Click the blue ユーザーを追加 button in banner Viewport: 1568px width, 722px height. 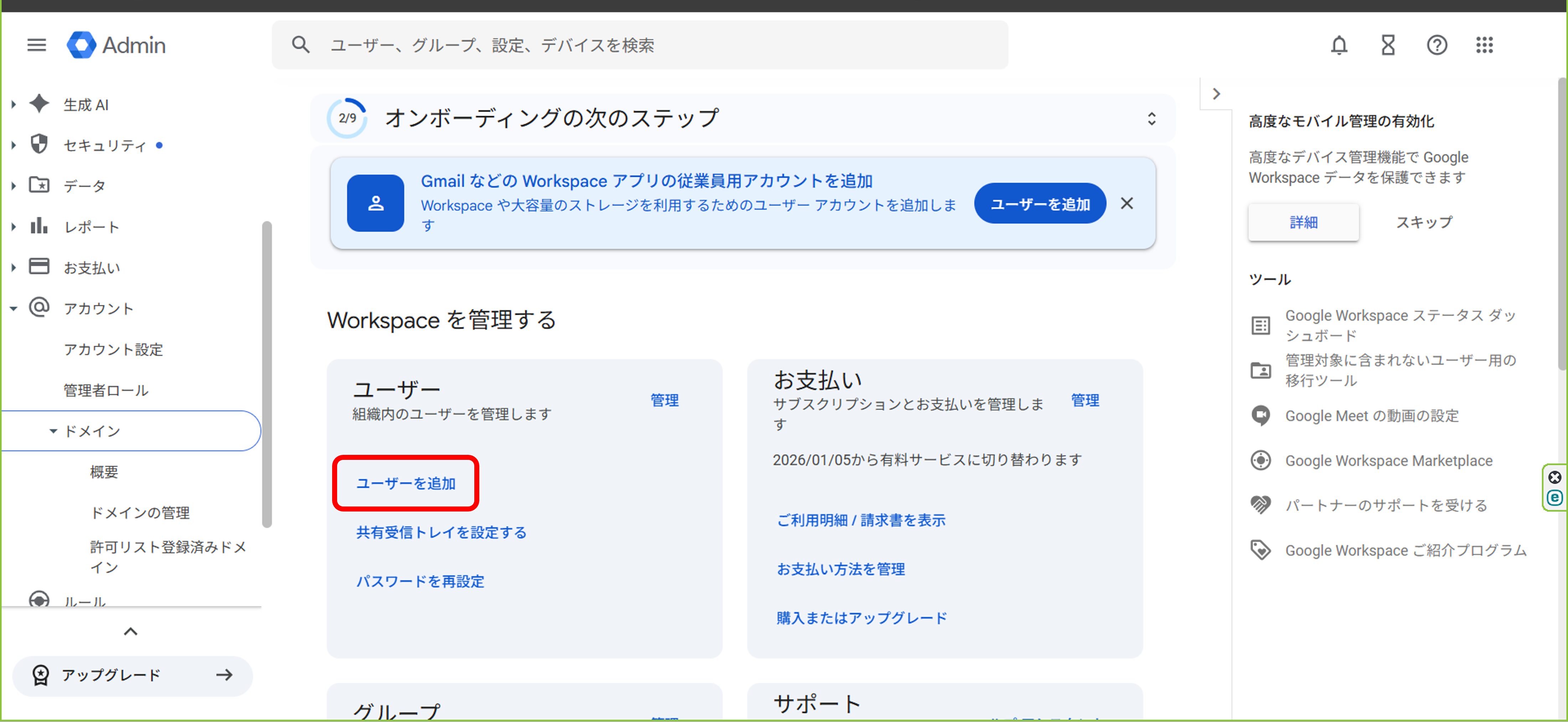coord(1040,204)
